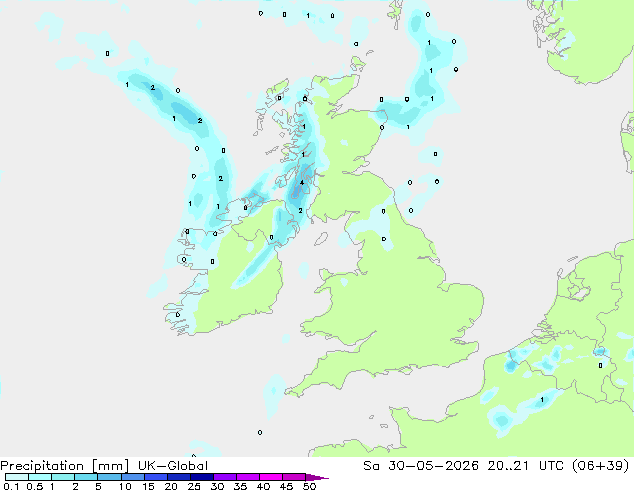
Task: Click the "Precipitation [mm]" title text
Action: tap(64, 466)
